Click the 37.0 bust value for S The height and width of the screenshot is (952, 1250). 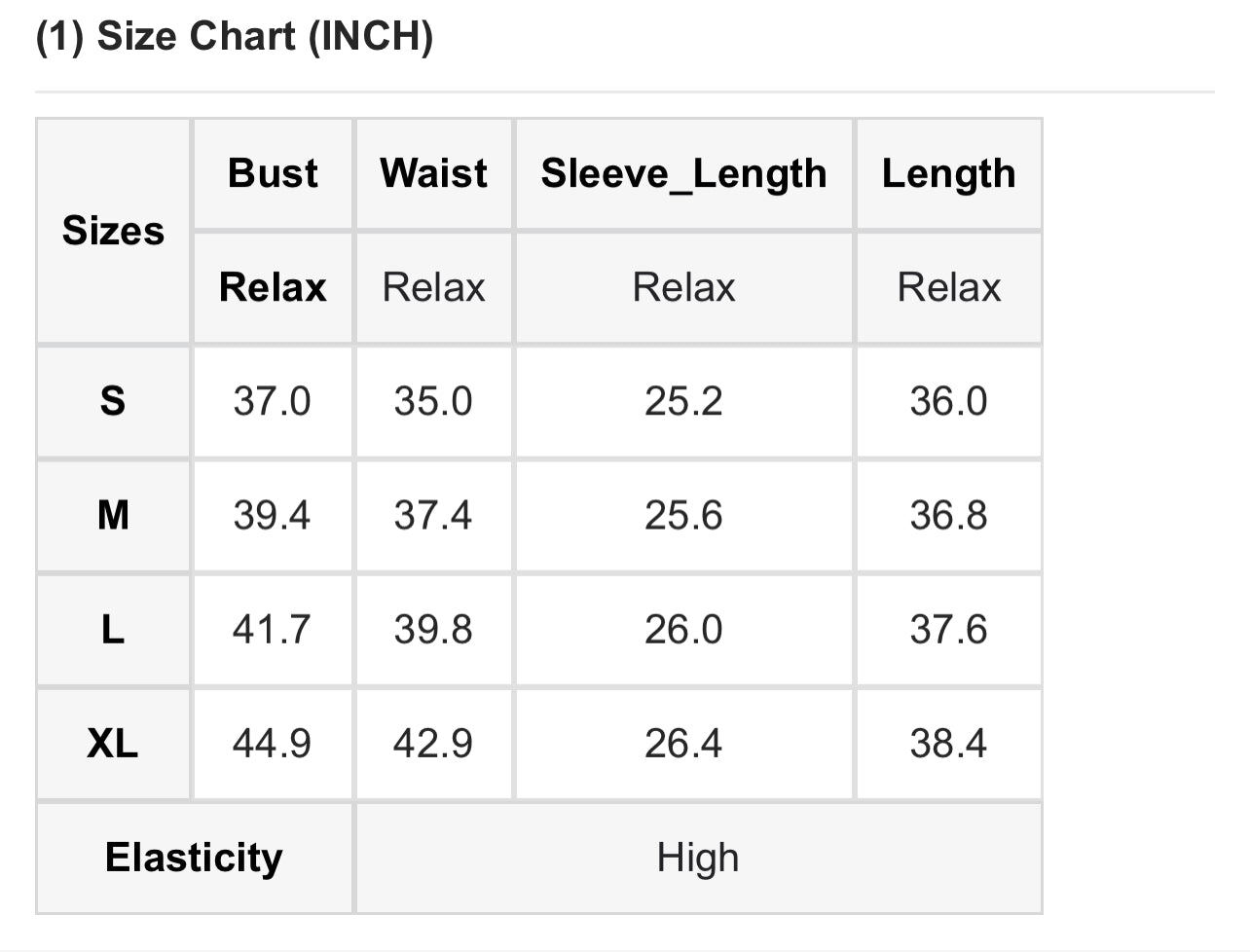pos(272,401)
